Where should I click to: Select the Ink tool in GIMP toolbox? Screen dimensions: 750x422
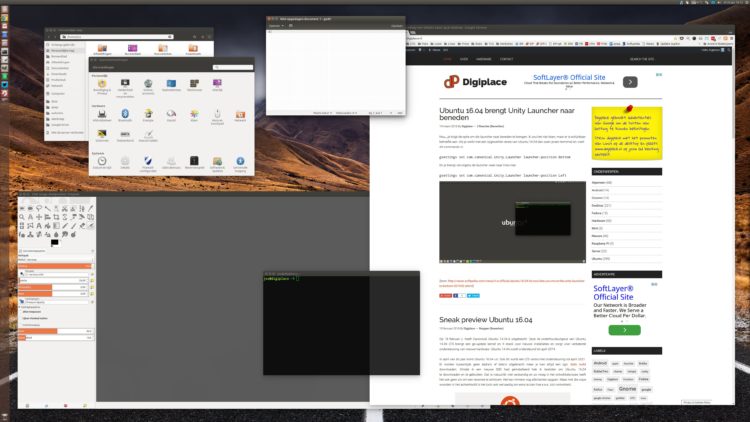(x=22, y=234)
